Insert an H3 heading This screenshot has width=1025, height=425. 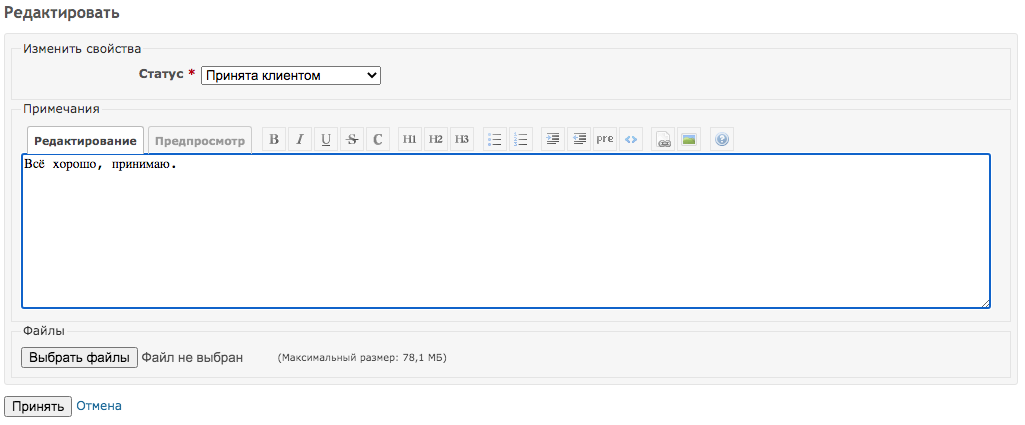[462, 140]
